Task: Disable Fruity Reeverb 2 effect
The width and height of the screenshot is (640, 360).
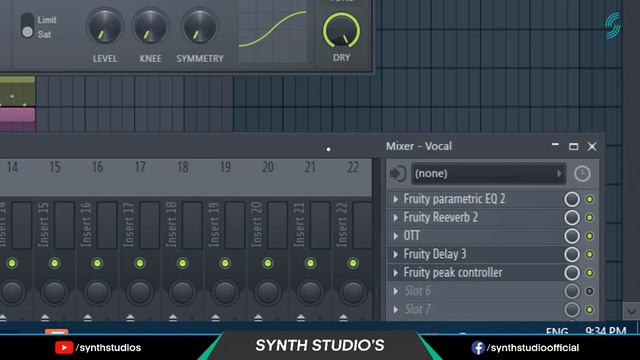Action: (x=589, y=218)
